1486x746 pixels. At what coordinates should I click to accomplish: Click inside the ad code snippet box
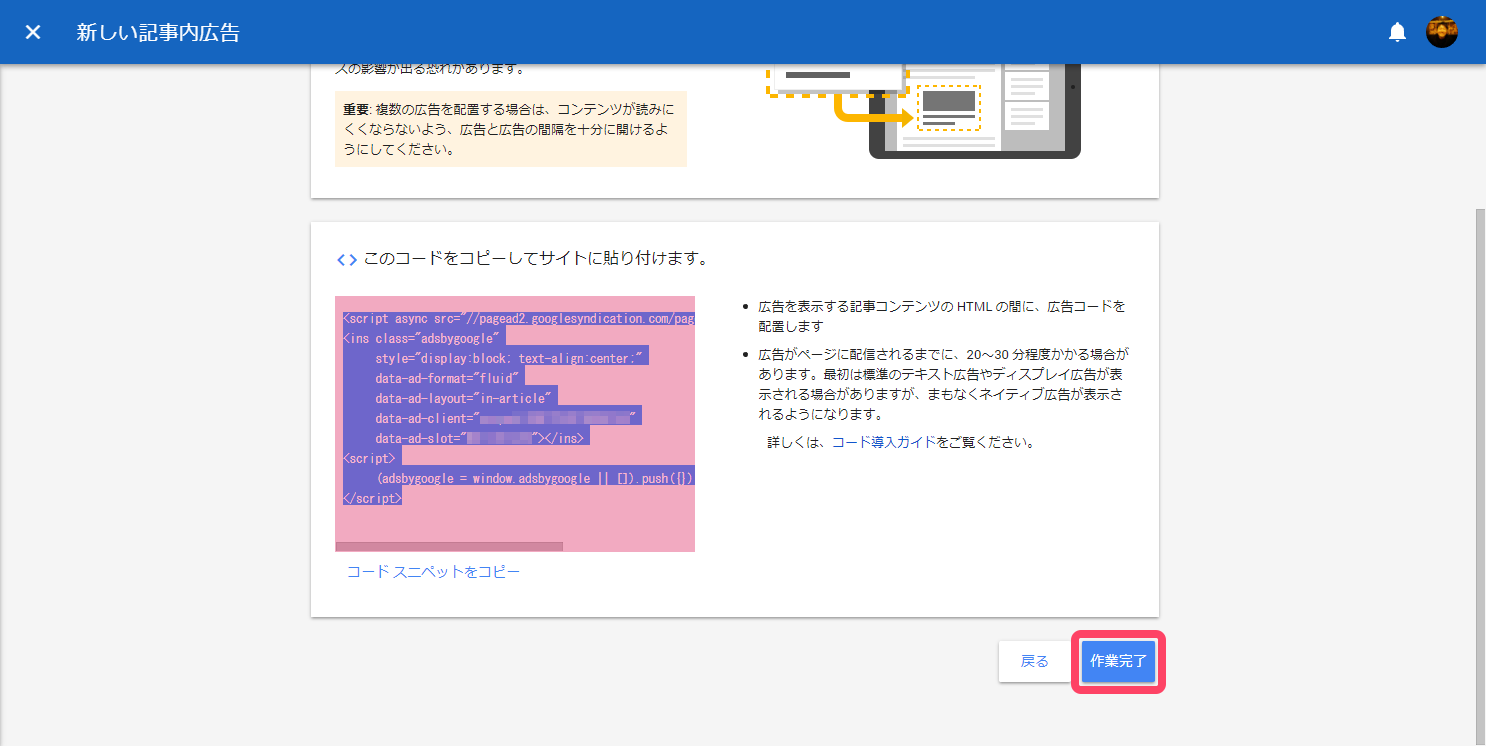pyautogui.click(x=515, y=424)
